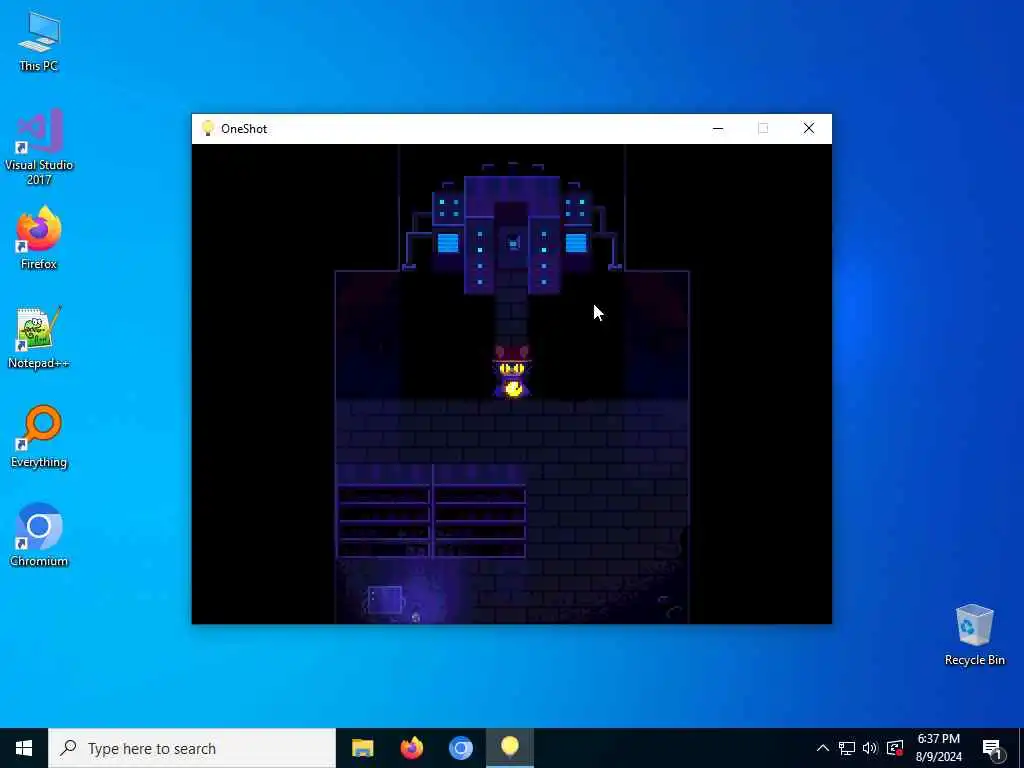Open the notification center icon
This screenshot has height=768, width=1024.
point(992,748)
